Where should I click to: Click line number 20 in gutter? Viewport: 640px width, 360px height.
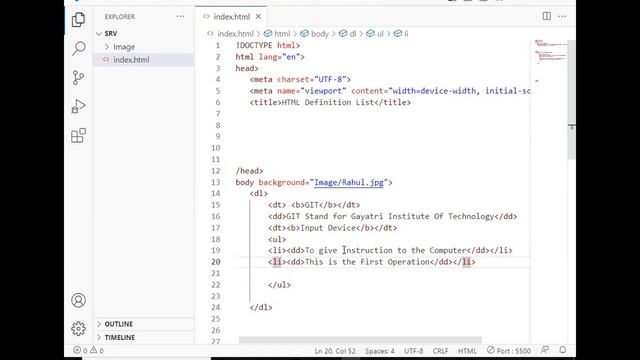click(216, 262)
